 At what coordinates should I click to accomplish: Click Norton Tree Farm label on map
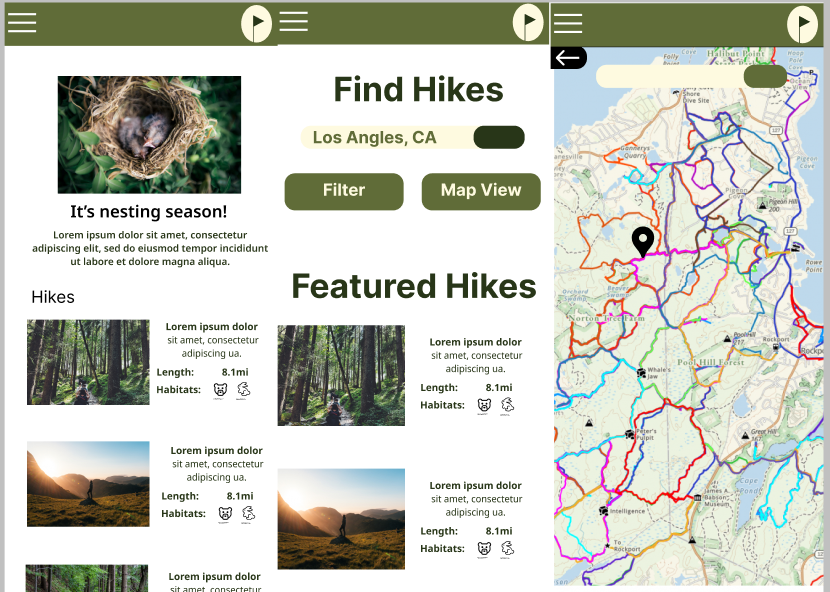point(607,319)
